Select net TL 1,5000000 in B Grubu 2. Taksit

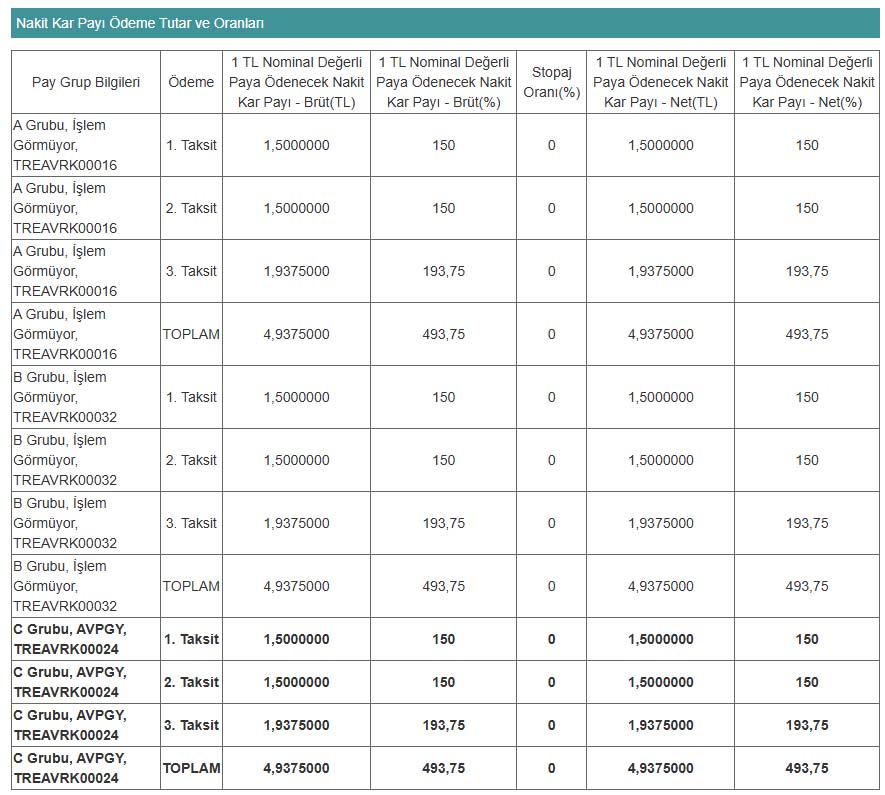click(660, 460)
